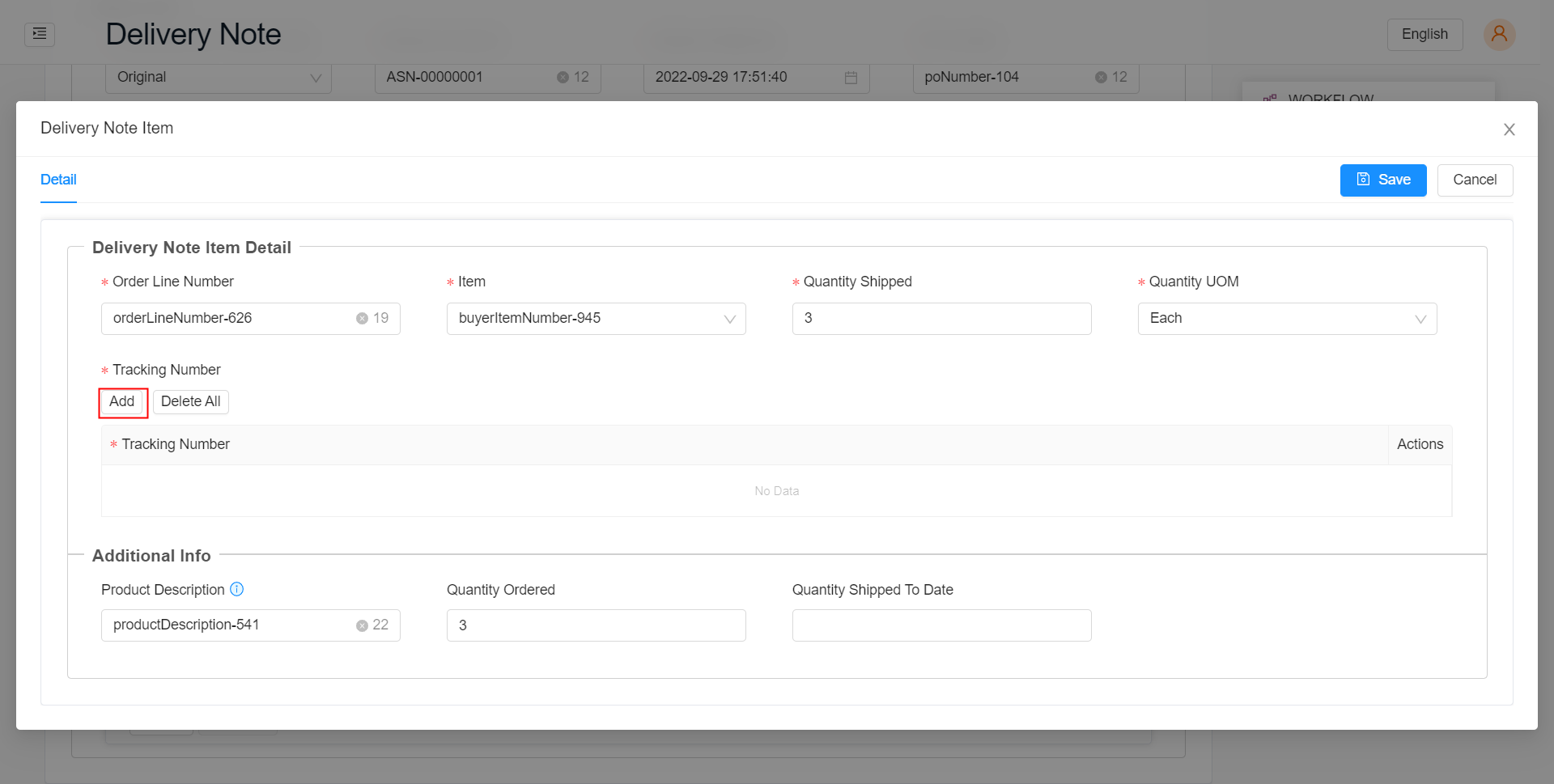
Task: Cancel editing the delivery note item
Action: [x=1475, y=180]
